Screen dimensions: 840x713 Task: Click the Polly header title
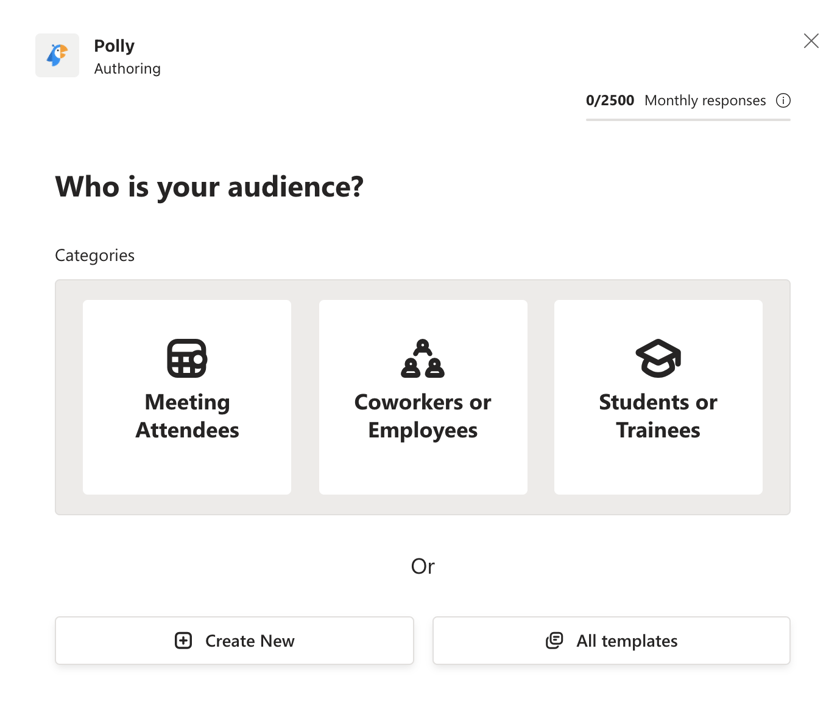click(114, 45)
